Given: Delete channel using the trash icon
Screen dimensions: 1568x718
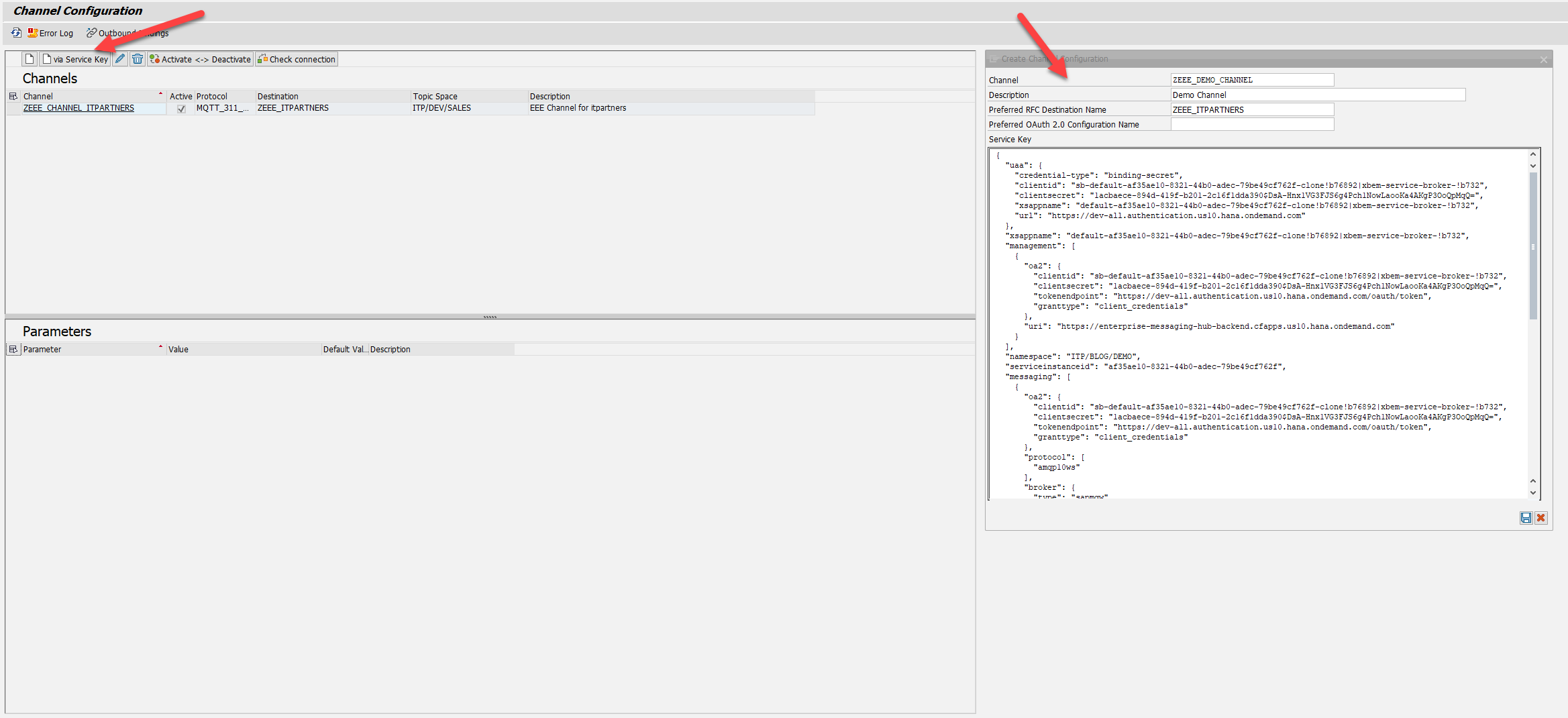Looking at the screenshot, I should (138, 59).
